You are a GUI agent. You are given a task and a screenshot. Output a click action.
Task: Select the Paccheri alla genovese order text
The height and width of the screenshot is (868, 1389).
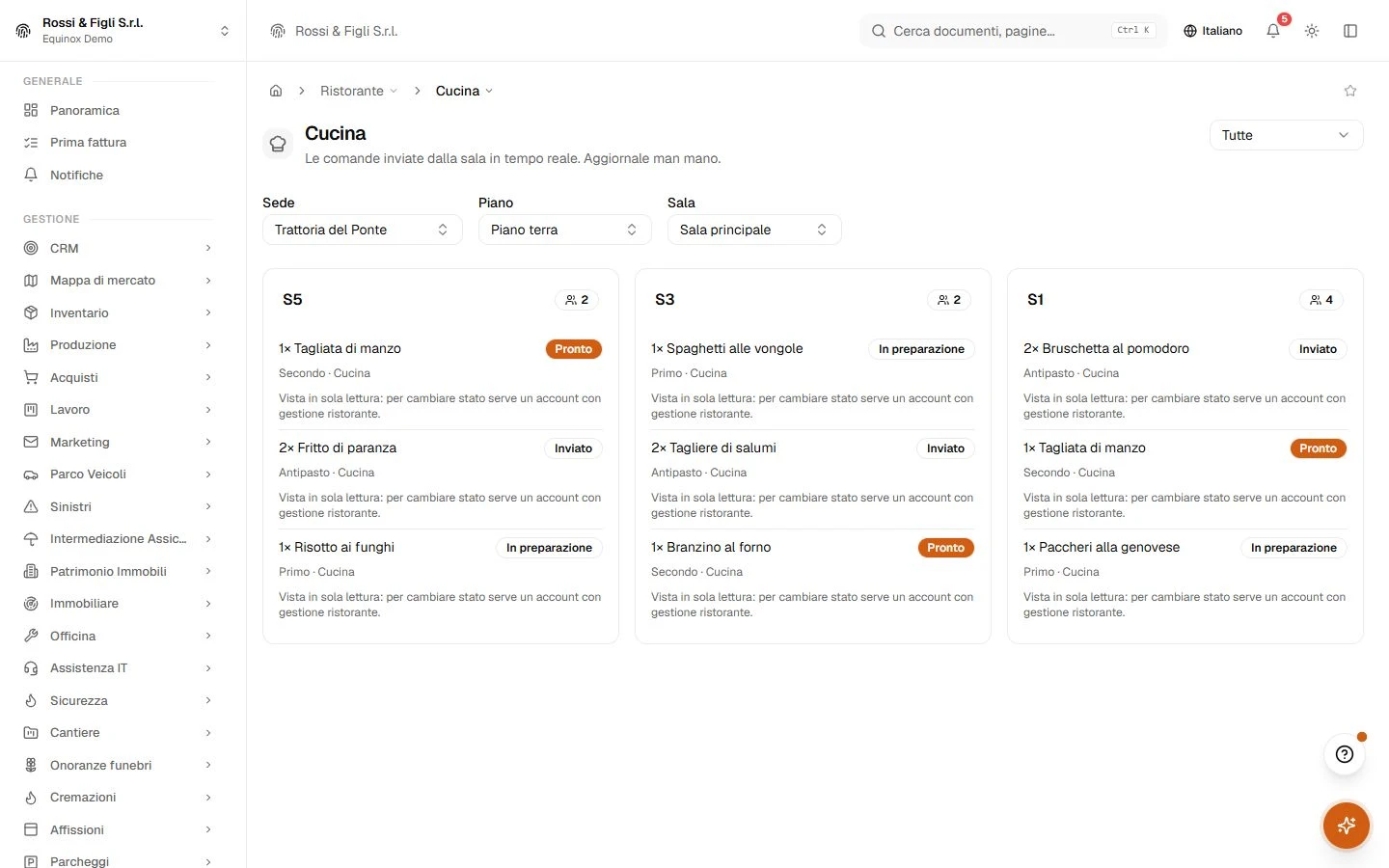[1102, 547]
